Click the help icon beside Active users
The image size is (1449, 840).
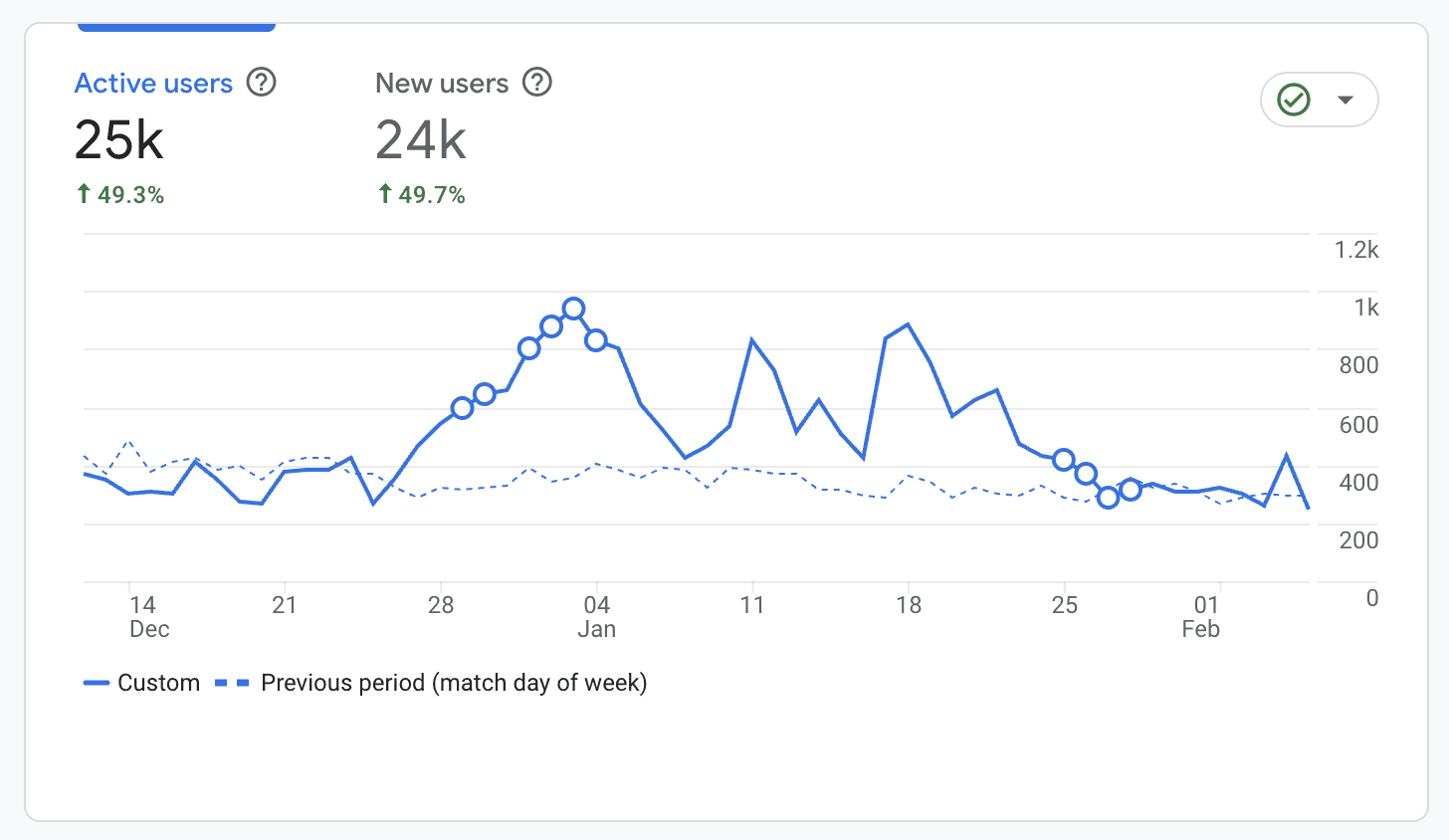(x=262, y=83)
